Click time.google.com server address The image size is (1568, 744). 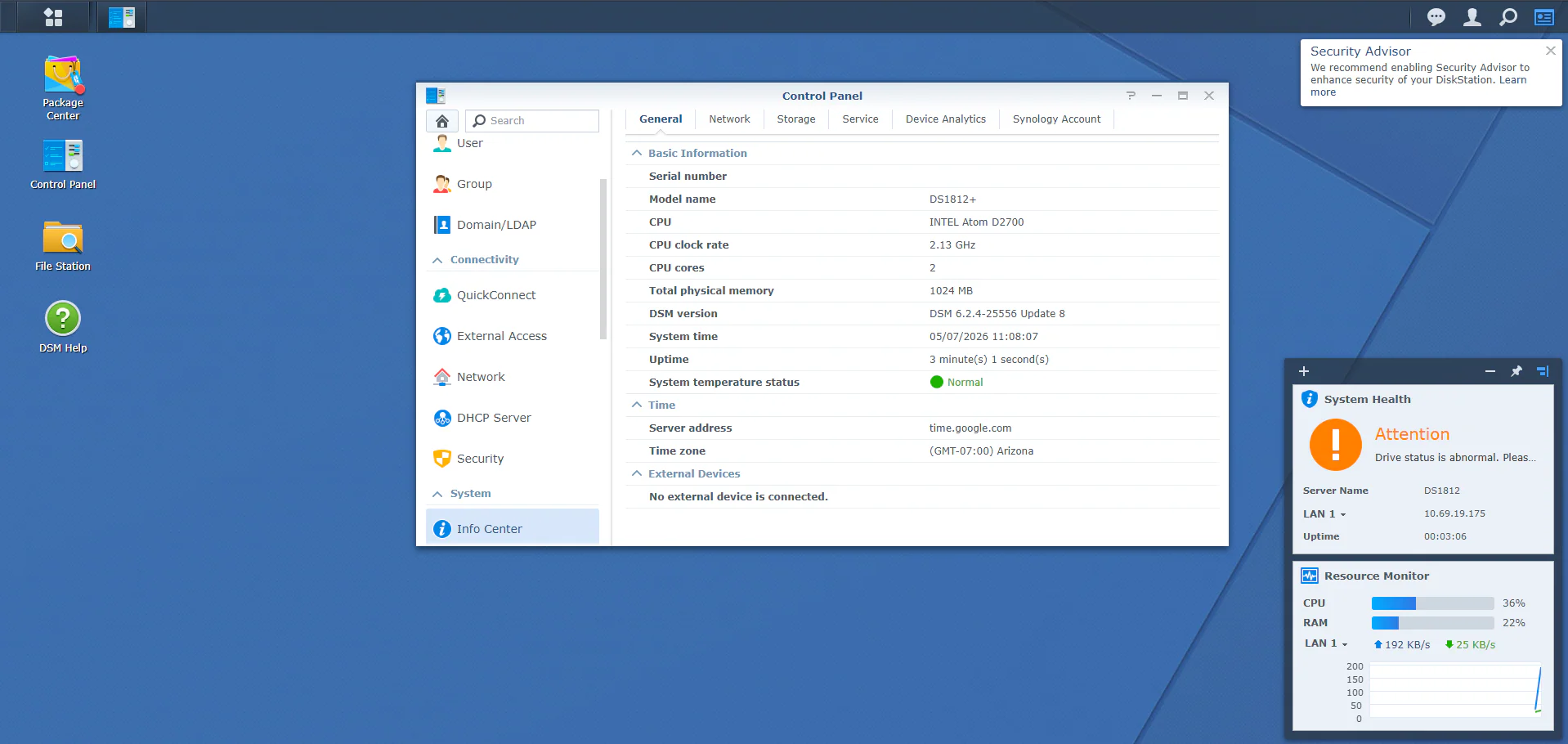(x=970, y=428)
